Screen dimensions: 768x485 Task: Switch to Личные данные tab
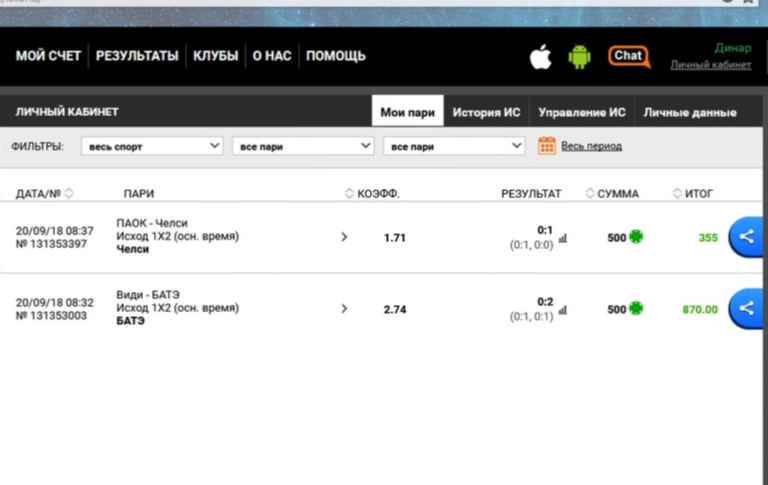click(690, 112)
